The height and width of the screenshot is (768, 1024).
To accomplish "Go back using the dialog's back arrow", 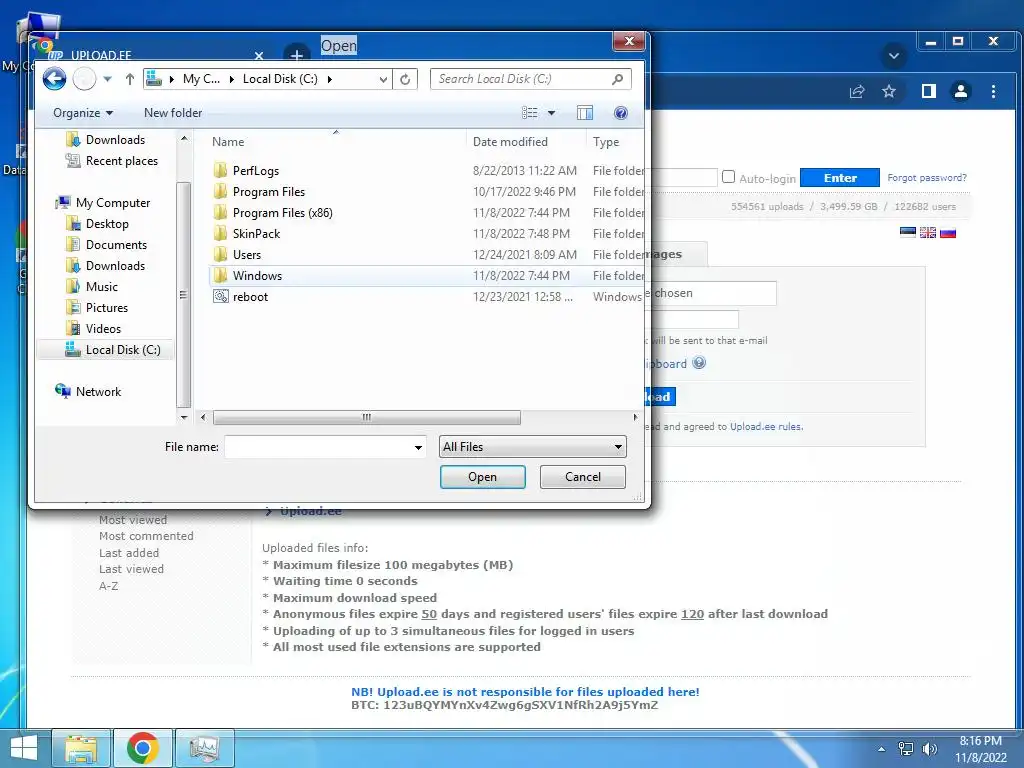I will (x=54, y=79).
